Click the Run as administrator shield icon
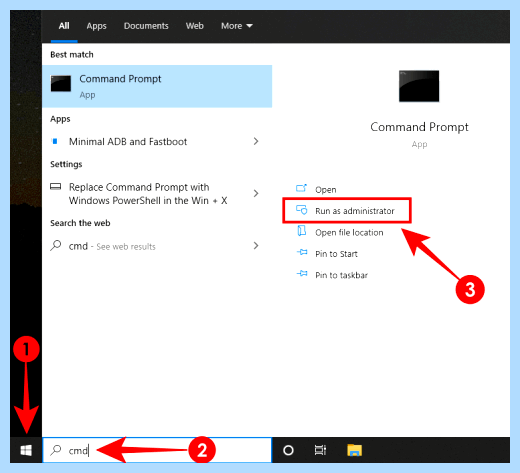The image size is (520, 473). pos(302,210)
